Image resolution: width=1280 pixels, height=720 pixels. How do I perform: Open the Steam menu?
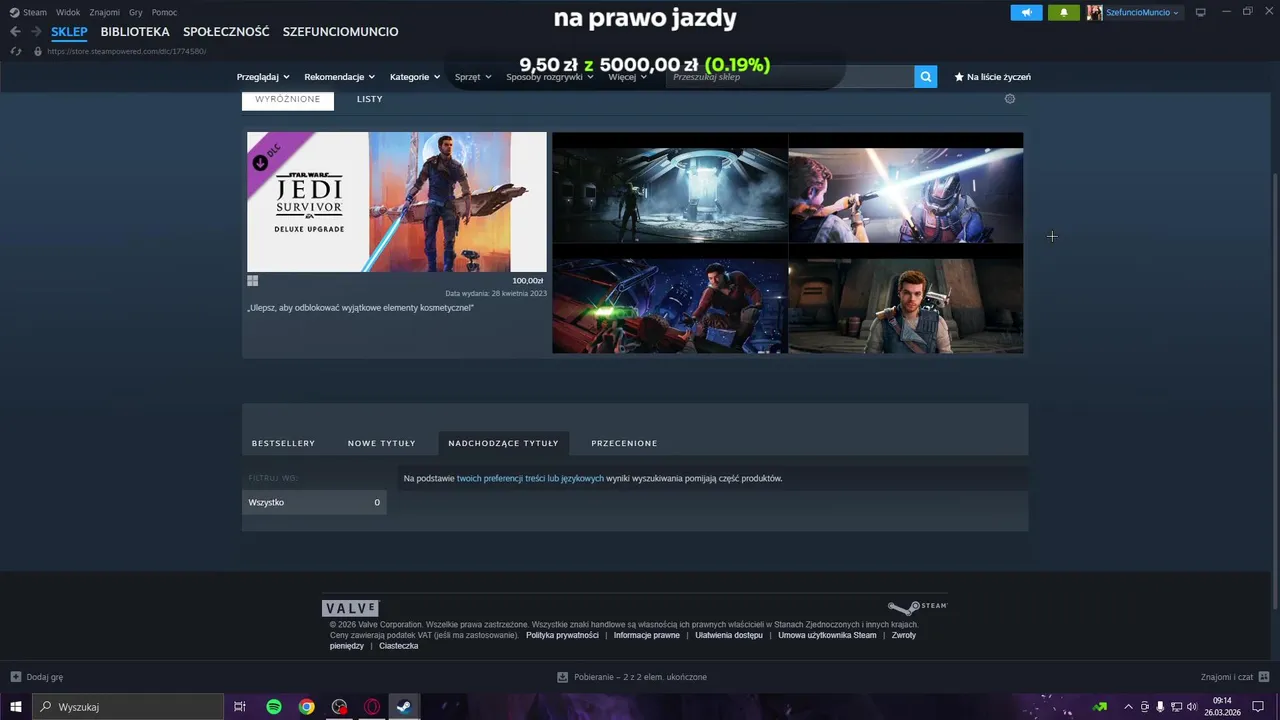pyautogui.click(x=29, y=12)
